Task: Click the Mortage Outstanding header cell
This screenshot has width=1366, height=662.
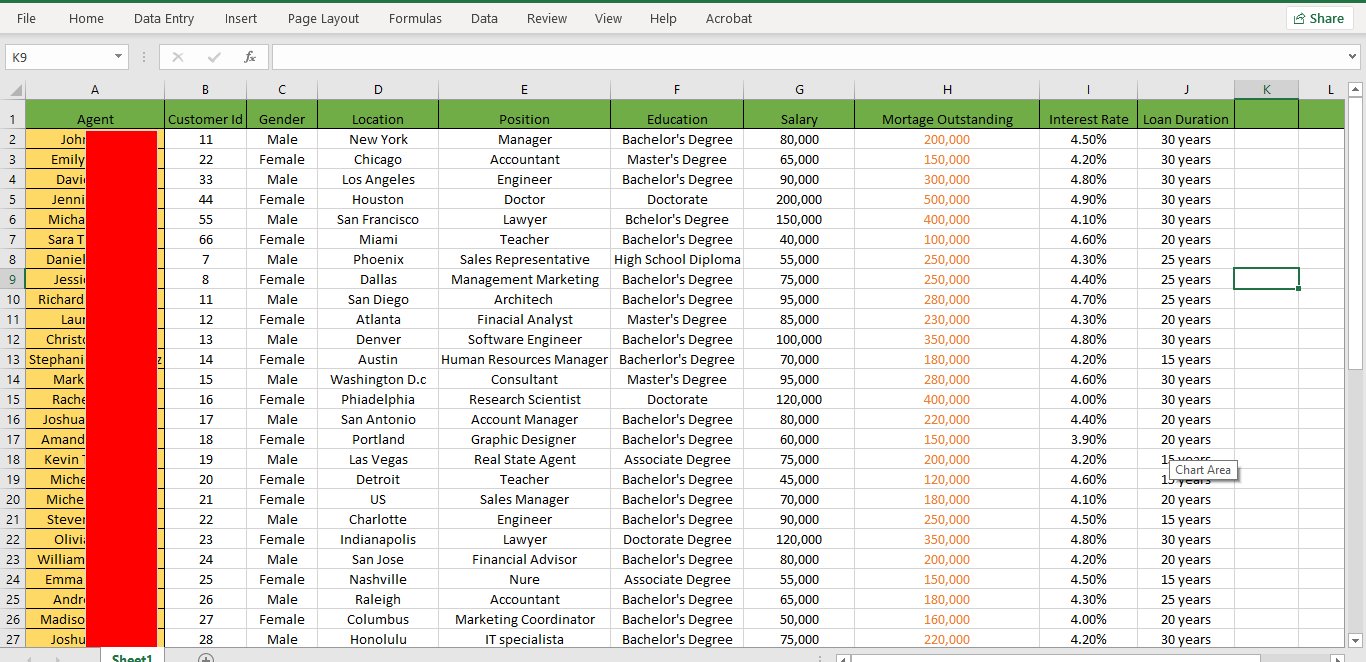Action: [947, 114]
